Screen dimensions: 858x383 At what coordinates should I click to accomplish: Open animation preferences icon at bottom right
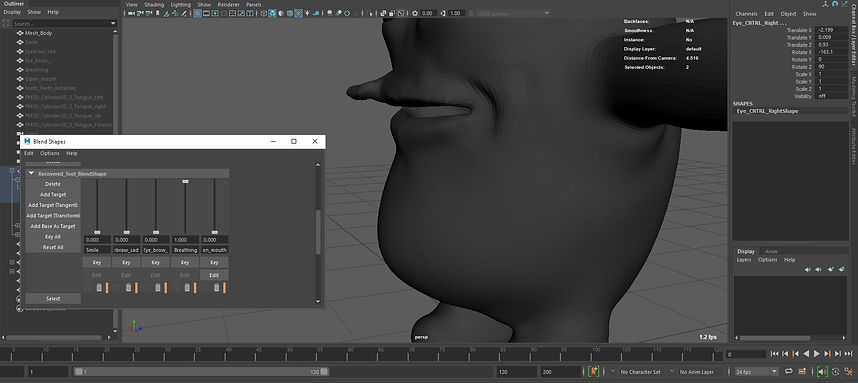[849, 372]
